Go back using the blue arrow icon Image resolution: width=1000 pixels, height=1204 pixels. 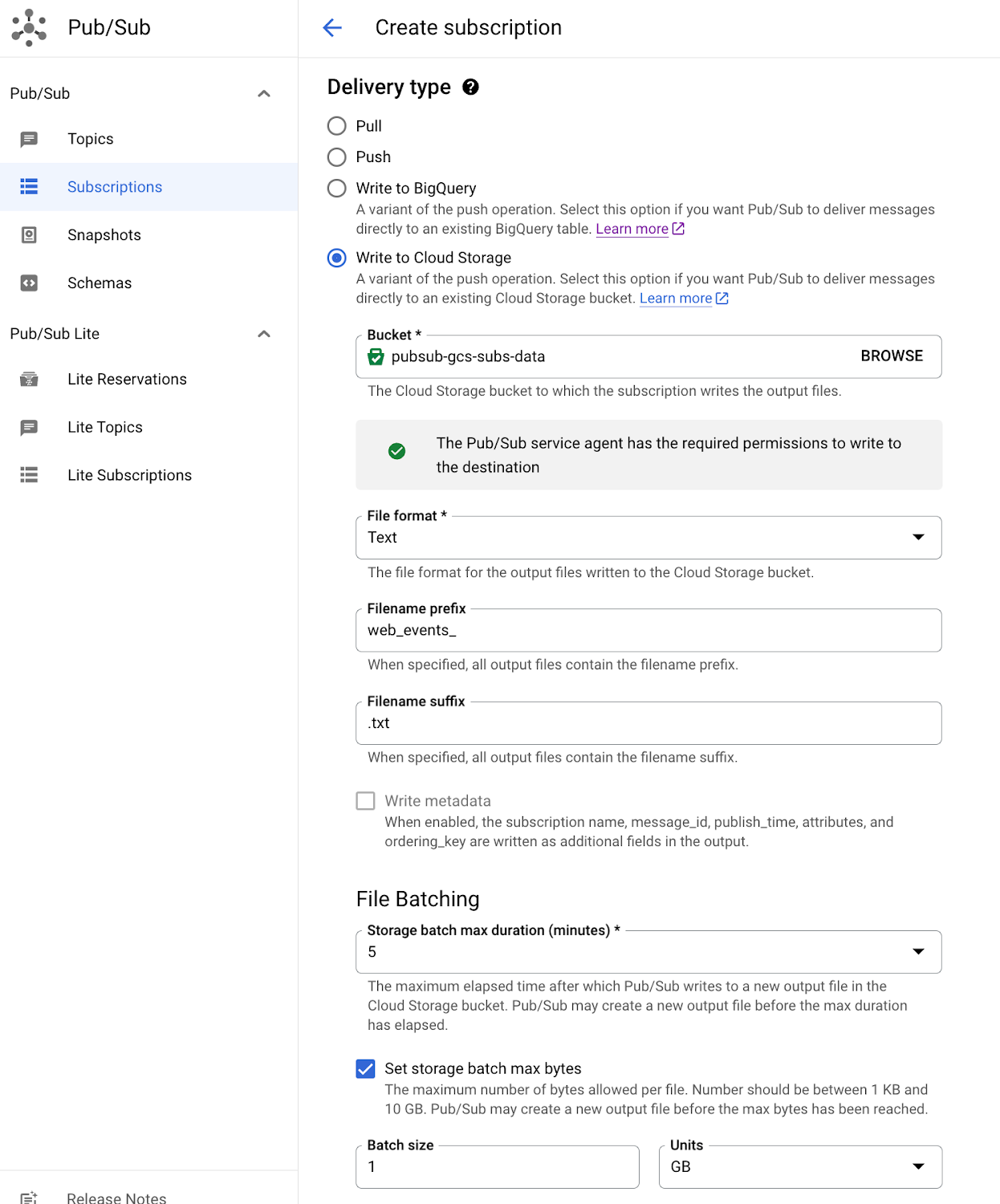(x=332, y=28)
